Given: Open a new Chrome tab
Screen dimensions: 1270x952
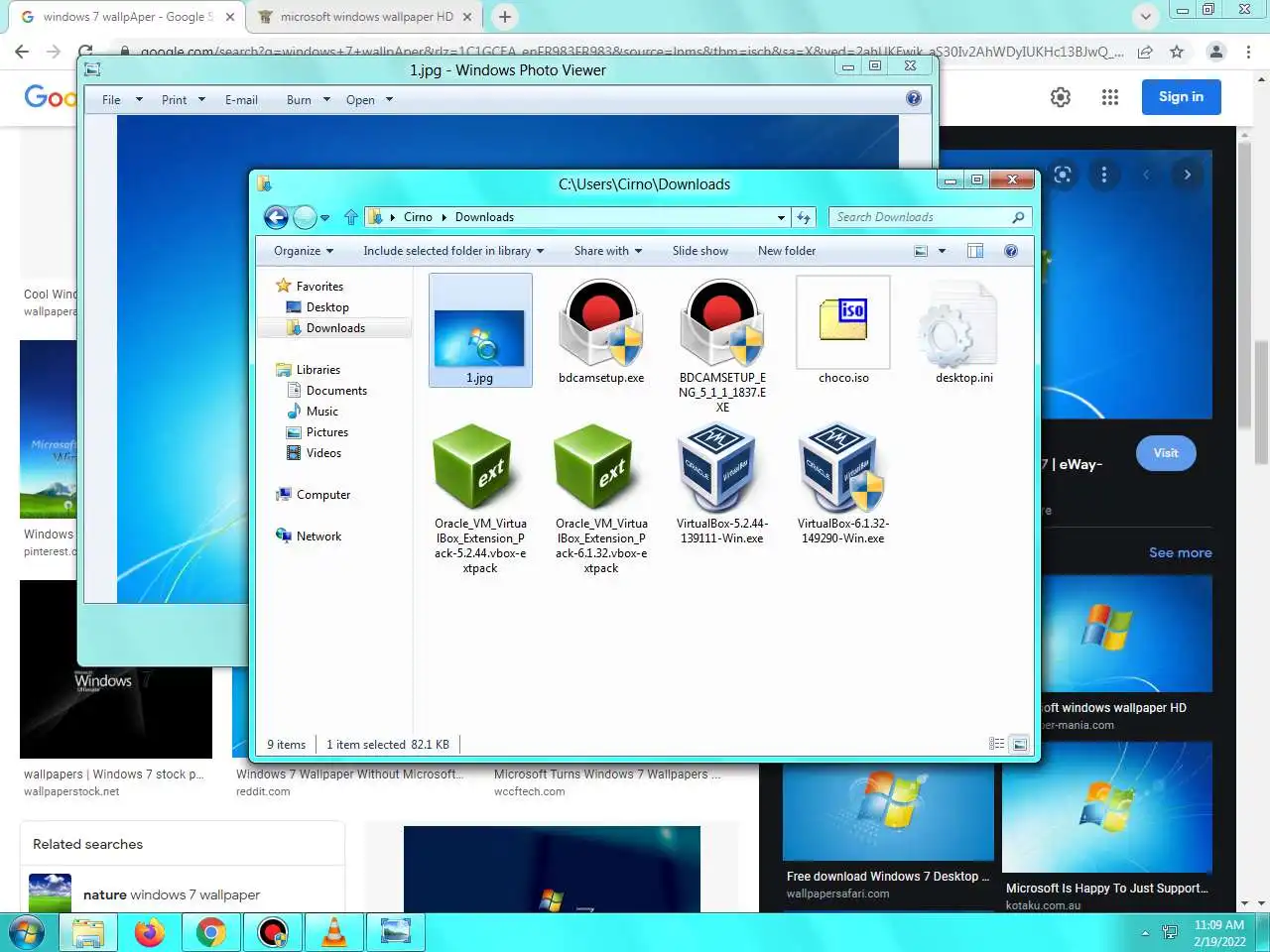Looking at the screenshot, I should (505, 17).
